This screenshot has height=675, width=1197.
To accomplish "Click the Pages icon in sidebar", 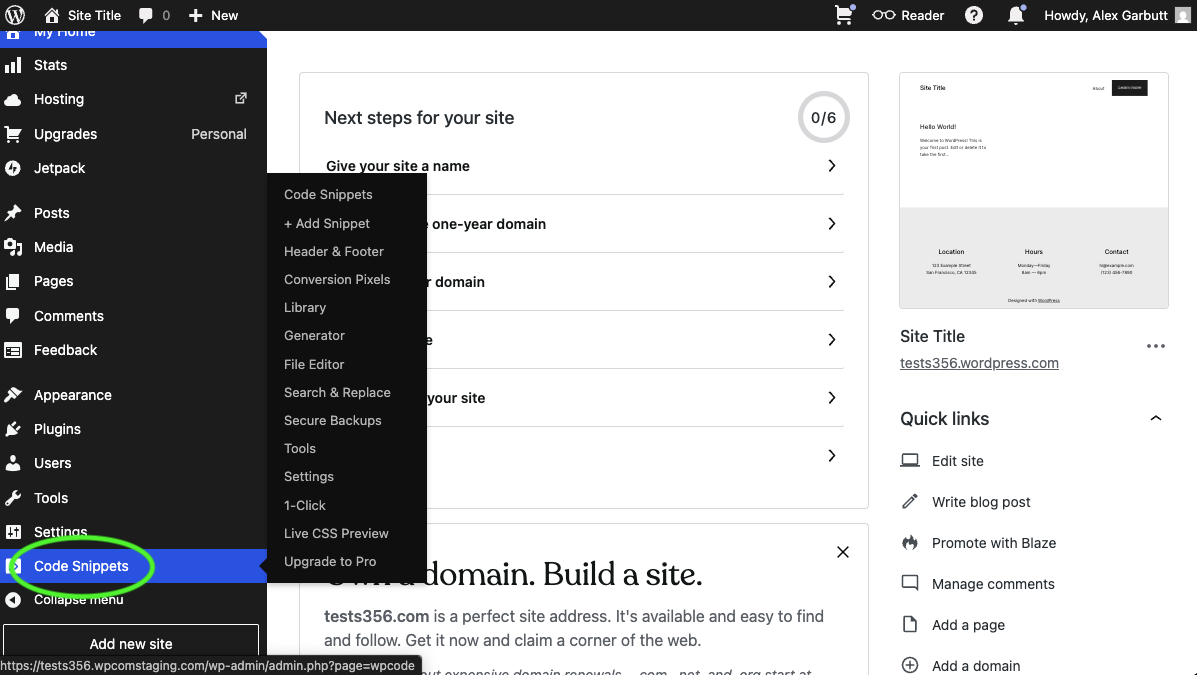I will [13, 281].
